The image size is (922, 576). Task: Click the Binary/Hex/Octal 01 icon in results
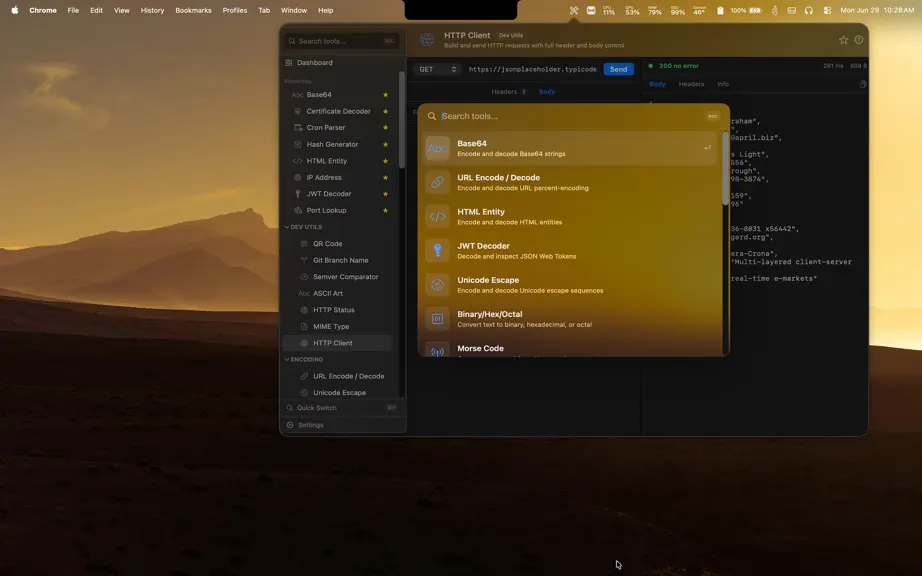click(437, 319)
